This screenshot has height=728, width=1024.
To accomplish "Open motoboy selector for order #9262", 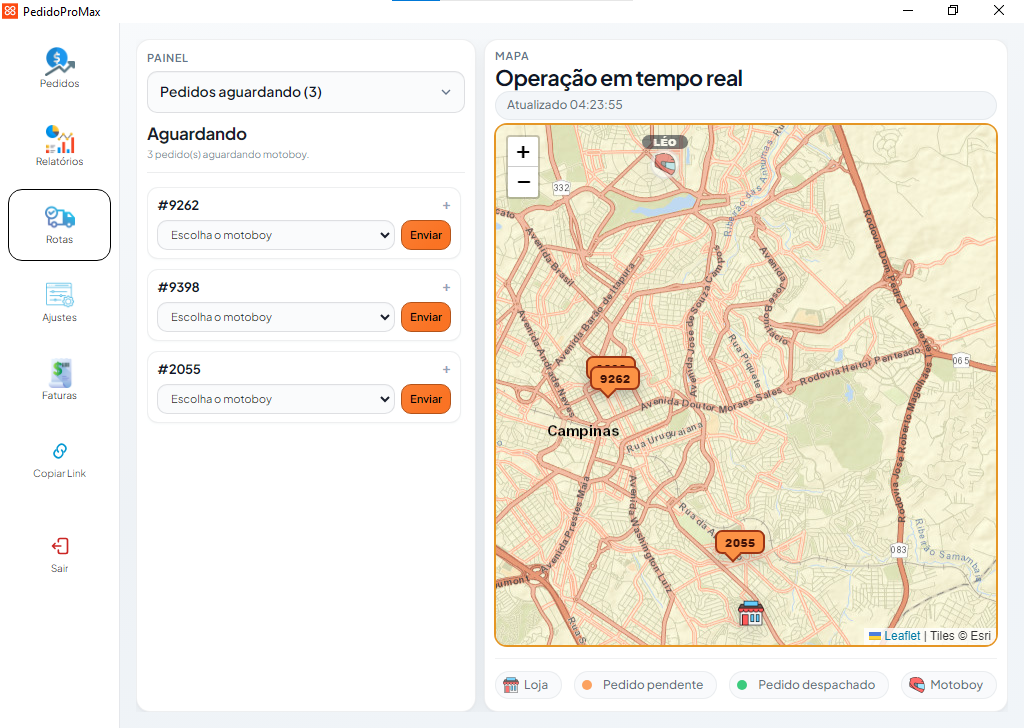I will [276, 235].
